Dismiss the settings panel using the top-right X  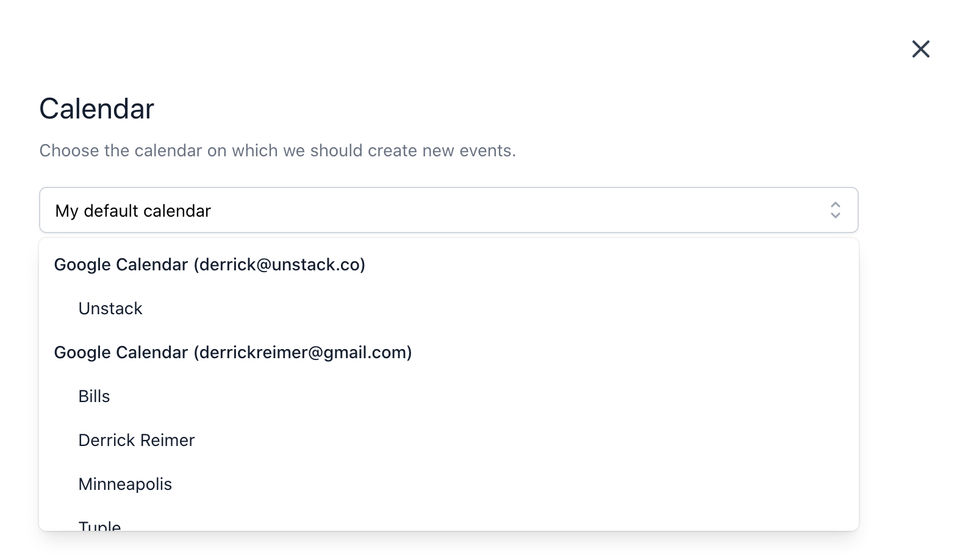[x=920, y=49]
